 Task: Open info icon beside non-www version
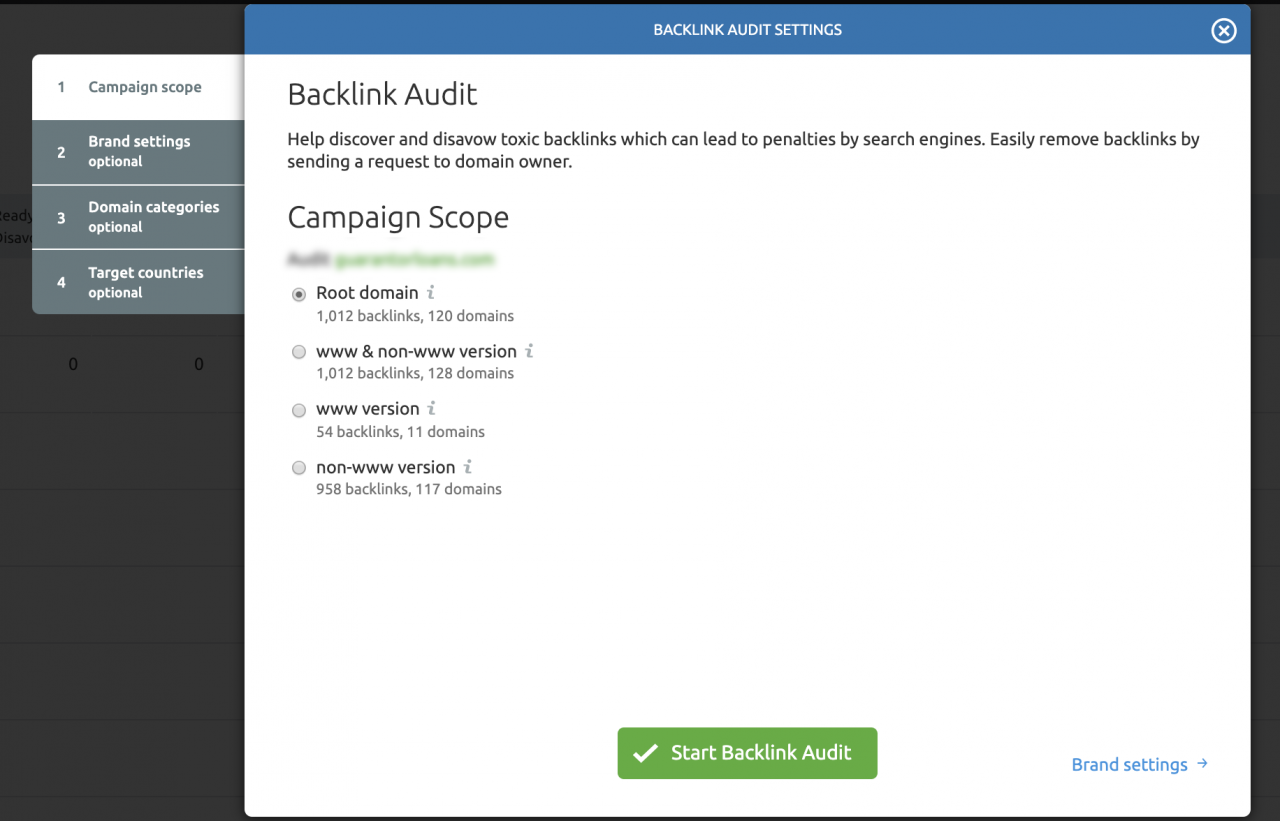(467, 467)
